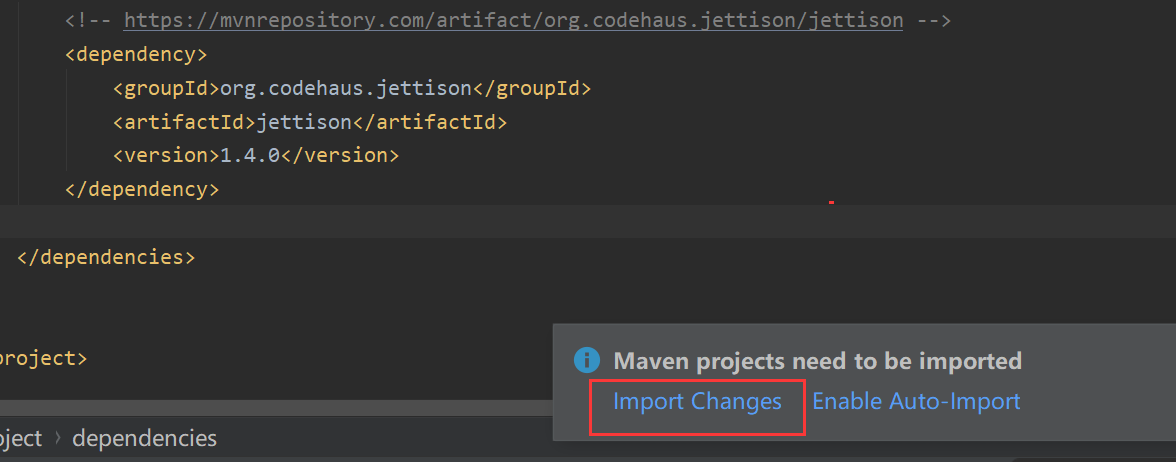Image resolution: width=1176 pixels, height=462 pixels.
Task: Place cursor in org.codehaus.jettison groupId value
Action: coord(345,88)
